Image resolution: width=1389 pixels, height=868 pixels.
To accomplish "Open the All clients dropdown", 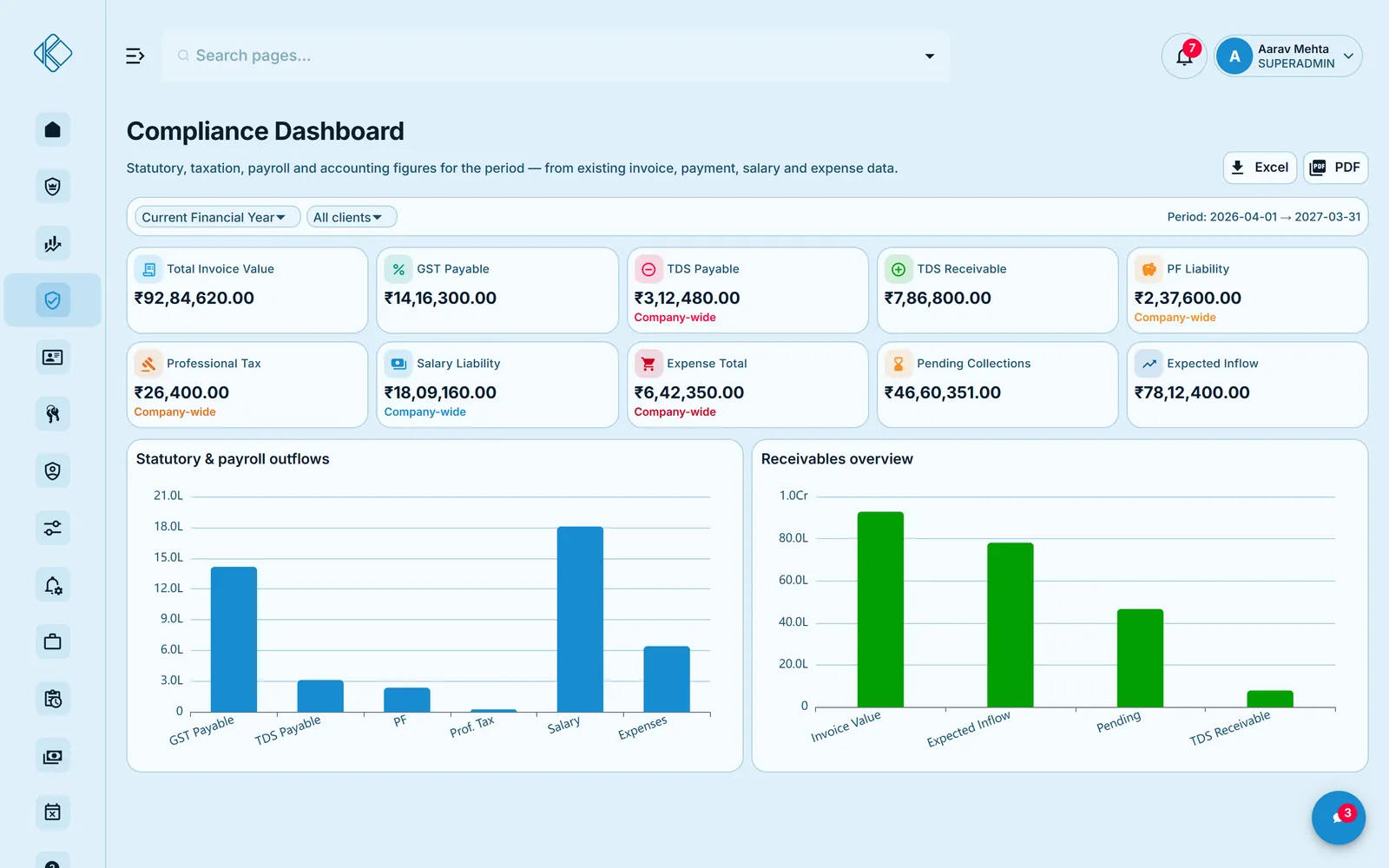I will point(351,217).
